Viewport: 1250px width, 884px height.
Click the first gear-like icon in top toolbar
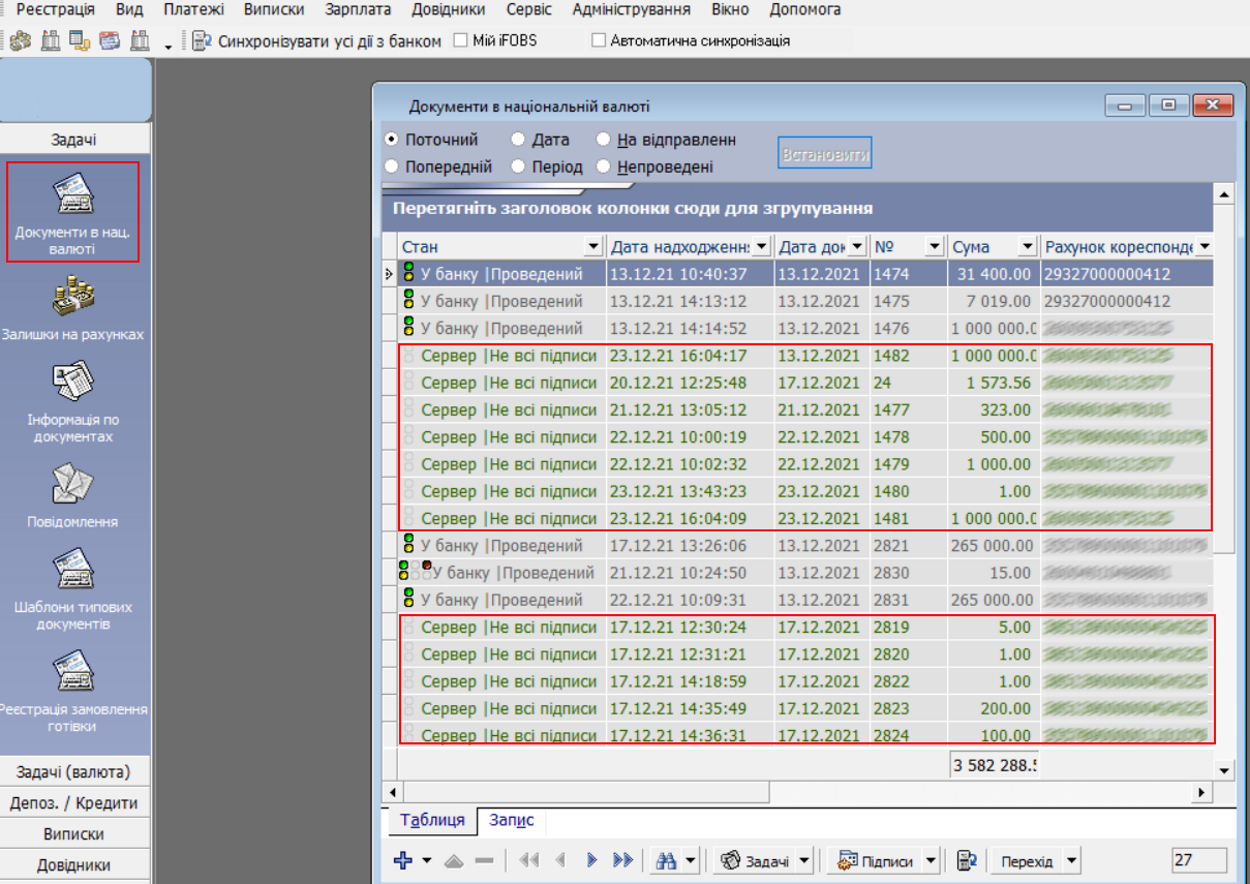[x=21, y=41]
